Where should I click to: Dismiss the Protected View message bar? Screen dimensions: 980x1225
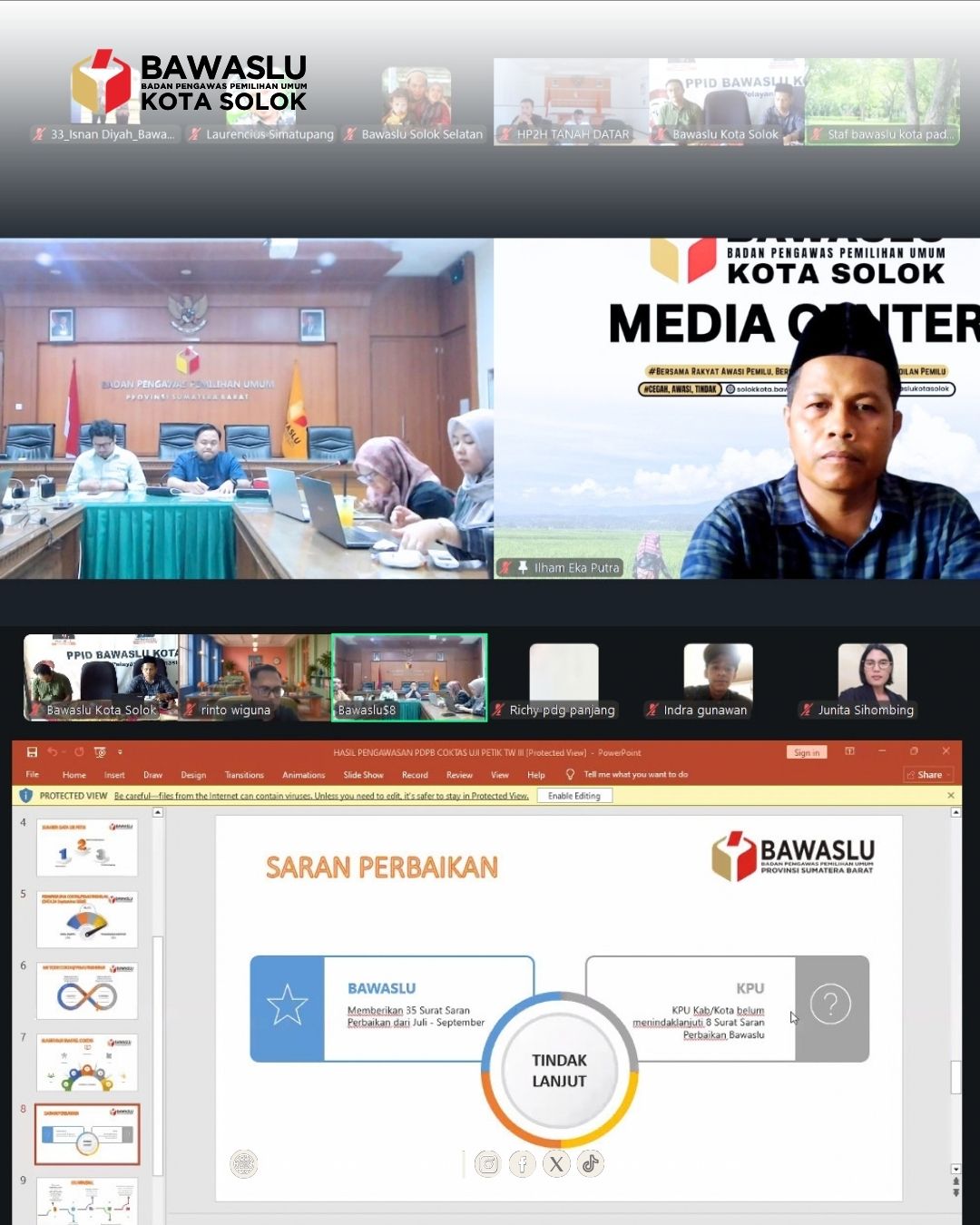[951, 796]
